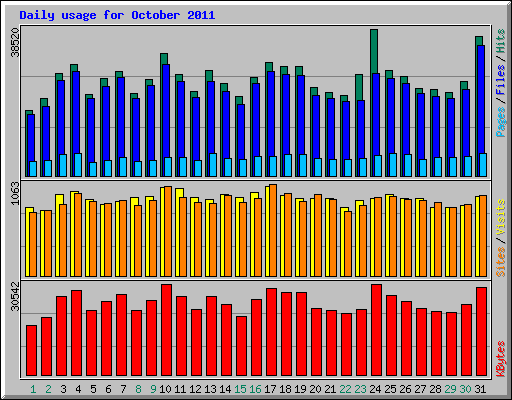This screenshot has height=400, width=512.
Task: Click day 15 on the x-axis
Action: (240, 389)
